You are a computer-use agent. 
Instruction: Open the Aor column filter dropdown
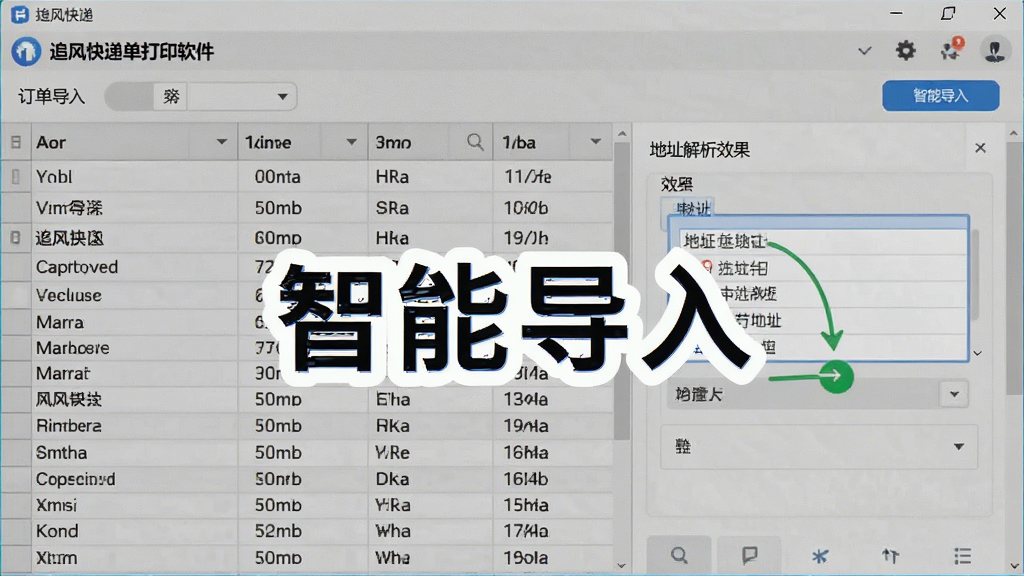[221, 142]
